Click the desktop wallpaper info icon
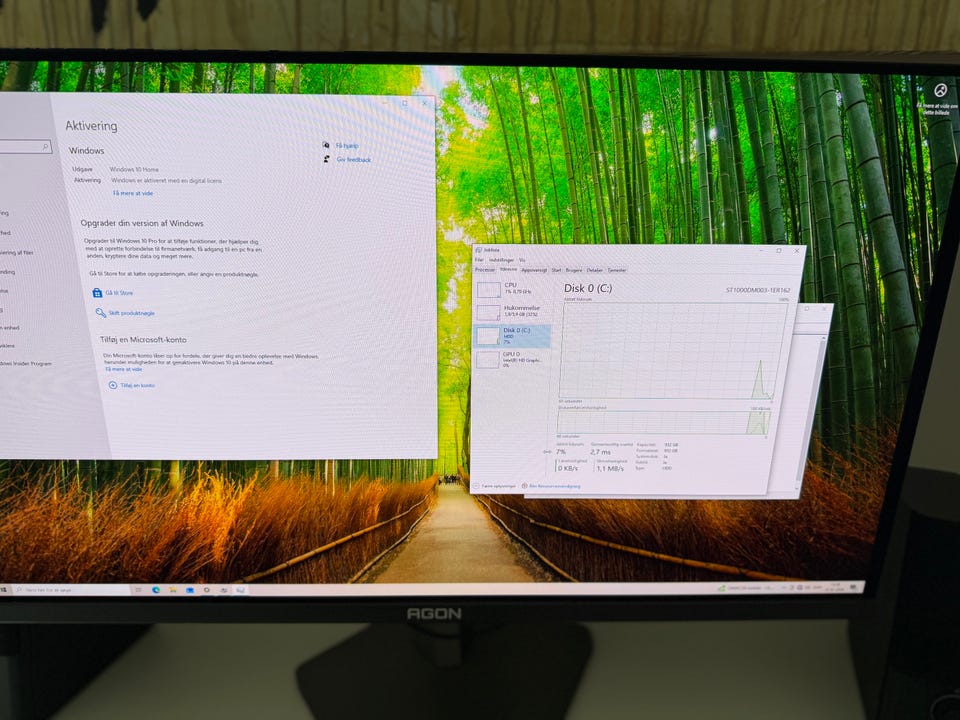The image size is (960, 720). (940, 91)
